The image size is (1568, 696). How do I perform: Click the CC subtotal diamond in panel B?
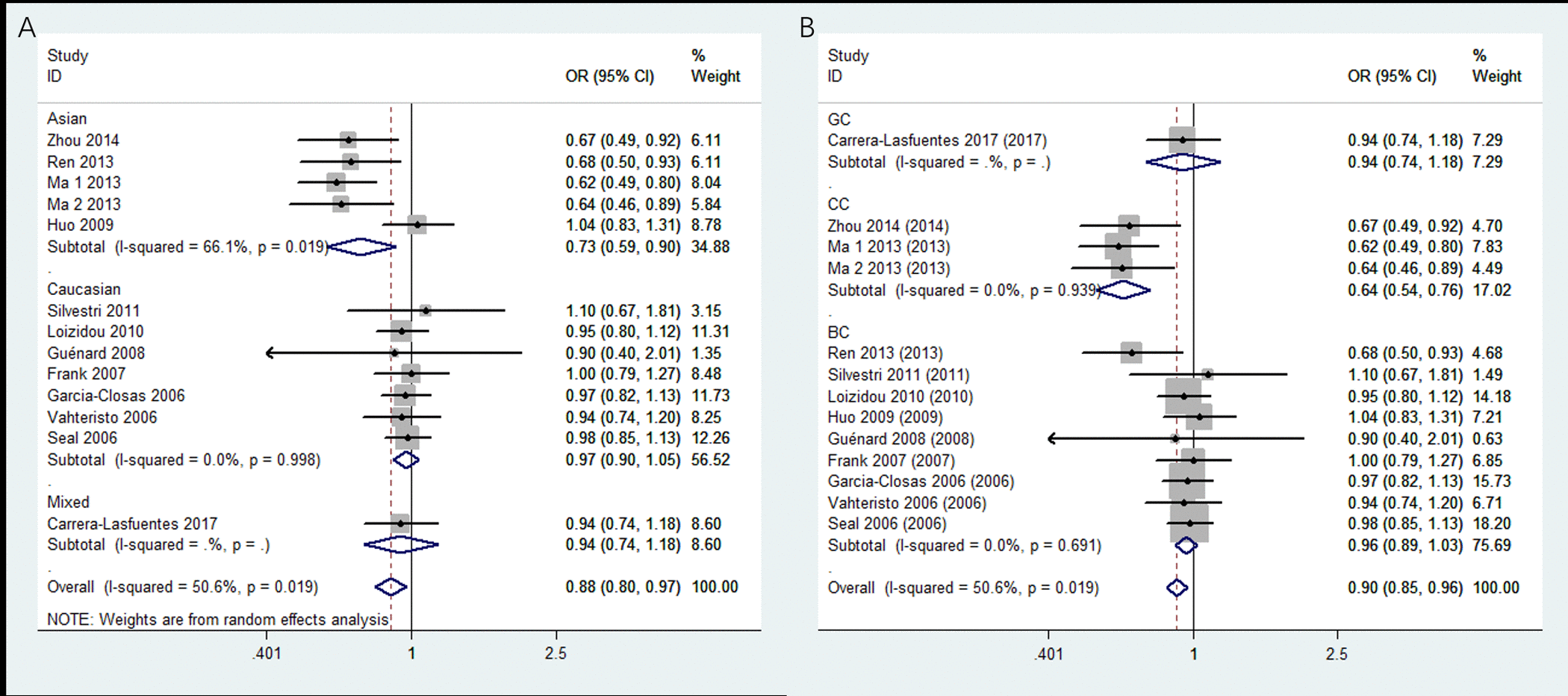coord(1123,290)
